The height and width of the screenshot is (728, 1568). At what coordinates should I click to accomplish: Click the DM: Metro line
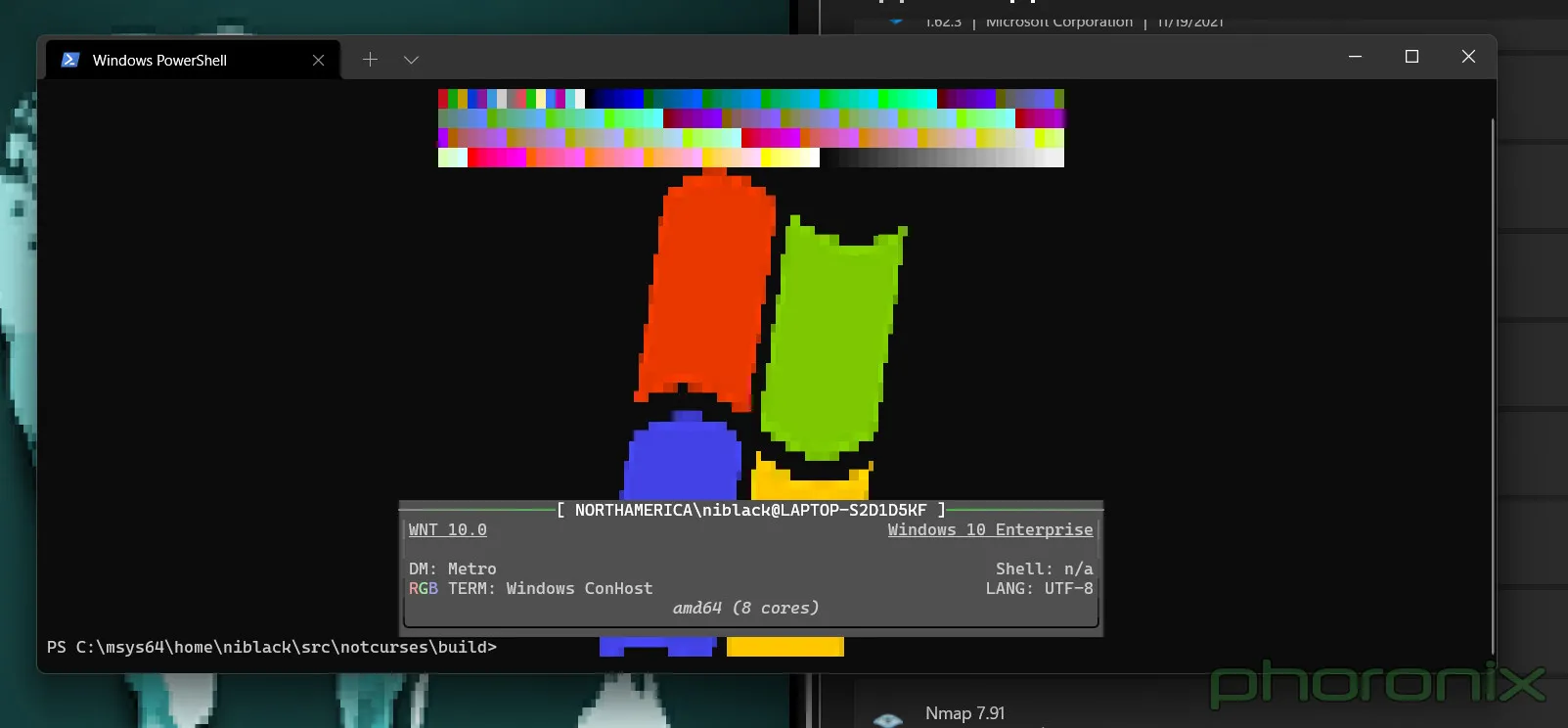(x=452, y=569)
